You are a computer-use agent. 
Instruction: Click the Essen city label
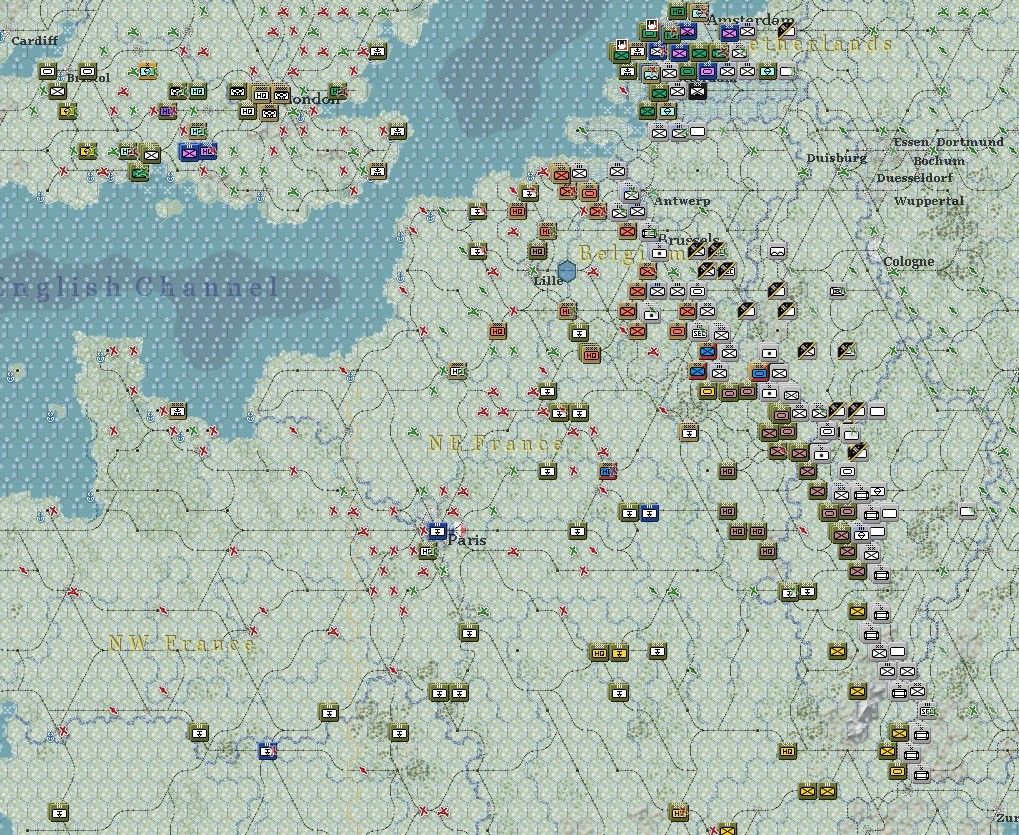[x=911, y=142]
